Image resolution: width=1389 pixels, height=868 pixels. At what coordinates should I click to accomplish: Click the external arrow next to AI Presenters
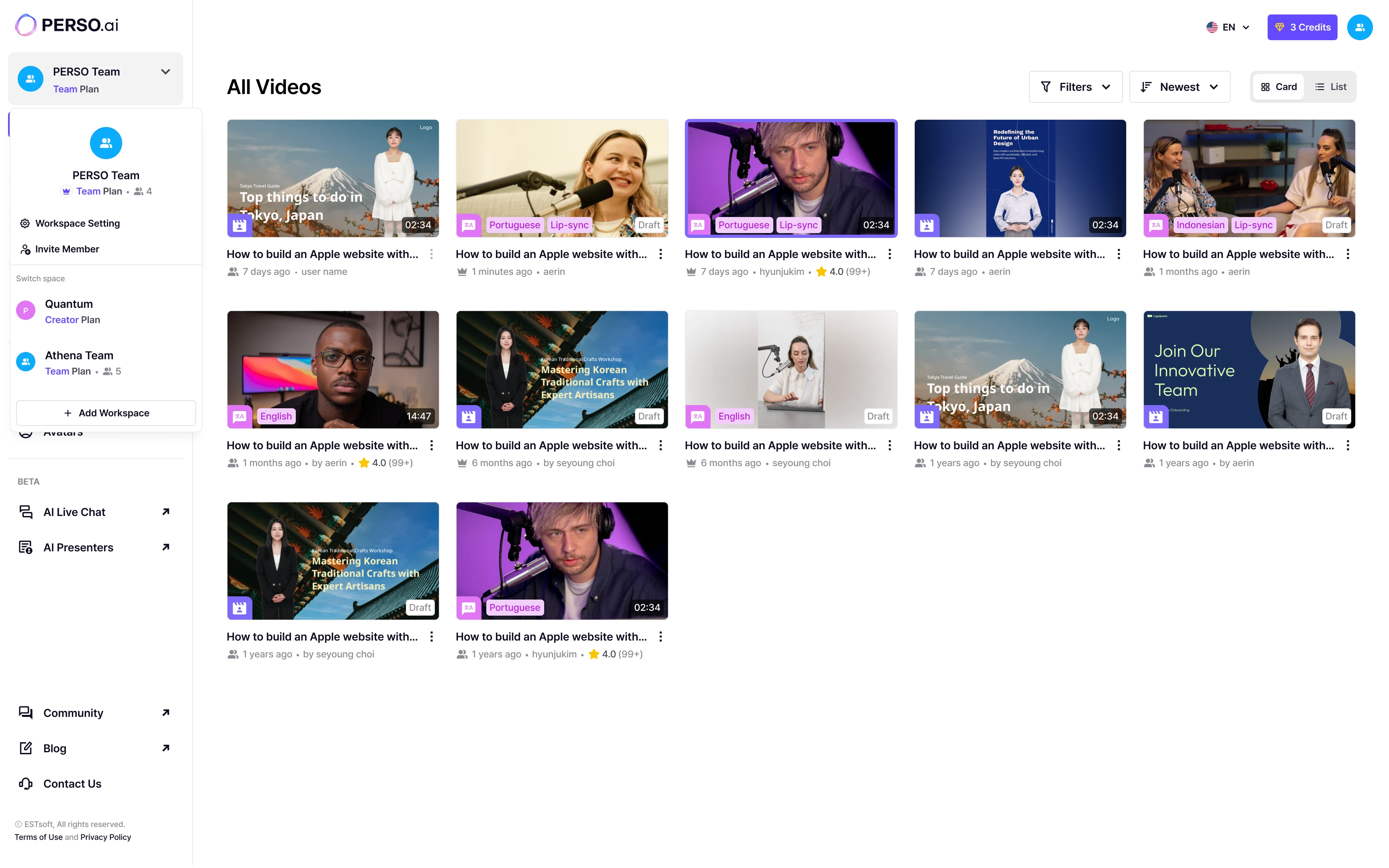pyautogui.click(x=166, y=548)
